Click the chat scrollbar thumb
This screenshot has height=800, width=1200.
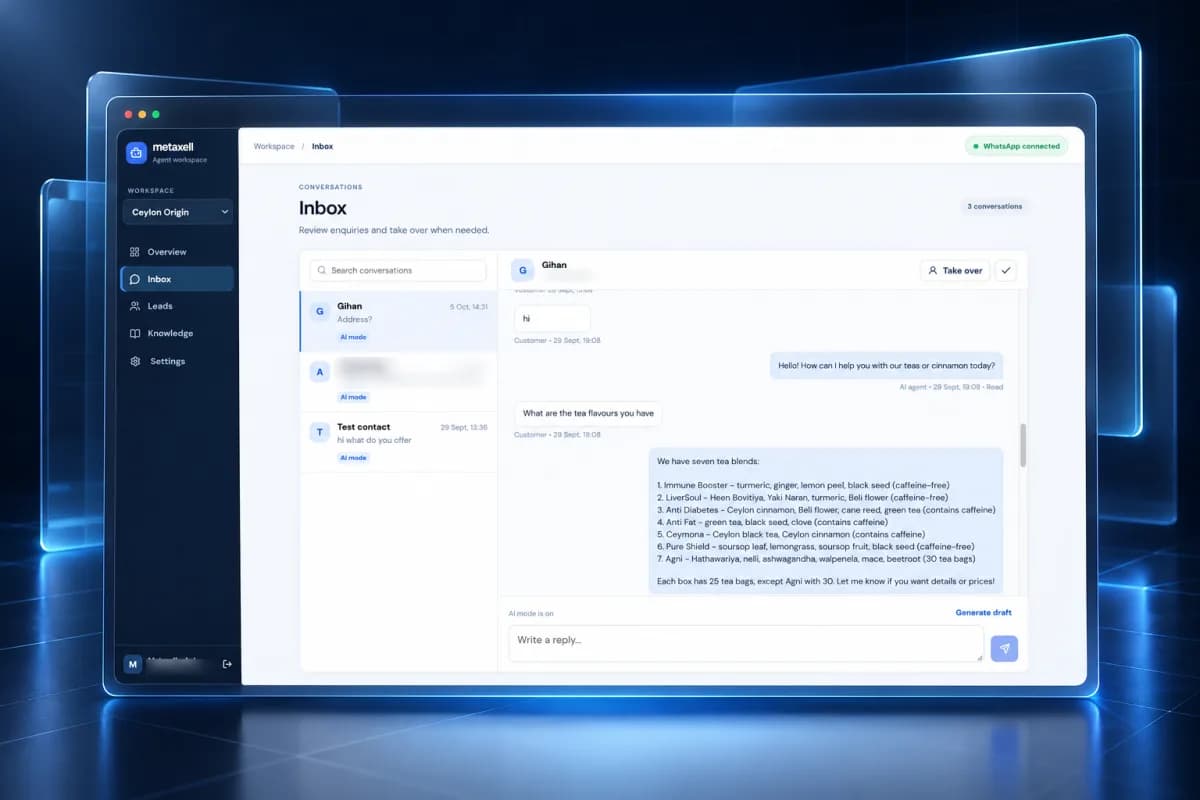click(1022, 444)
